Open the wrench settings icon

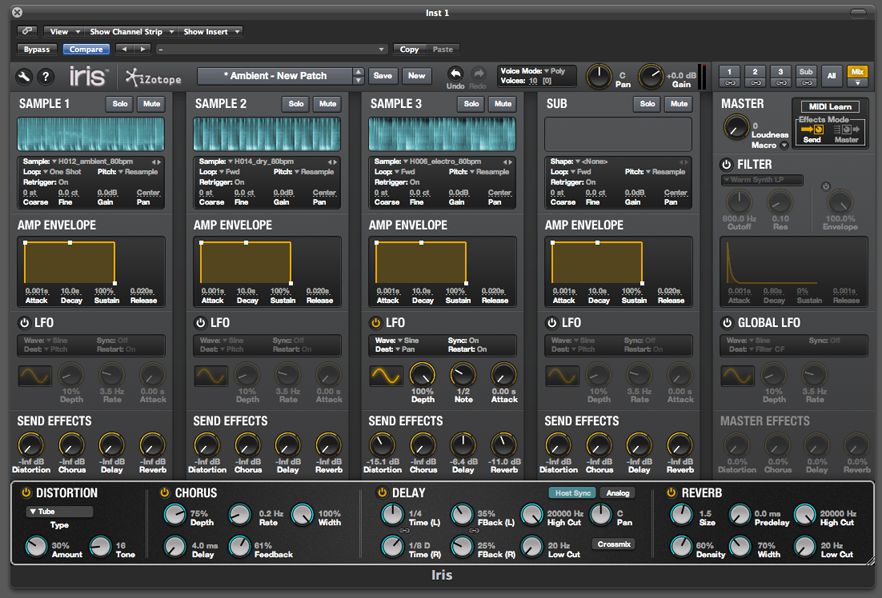24,77
